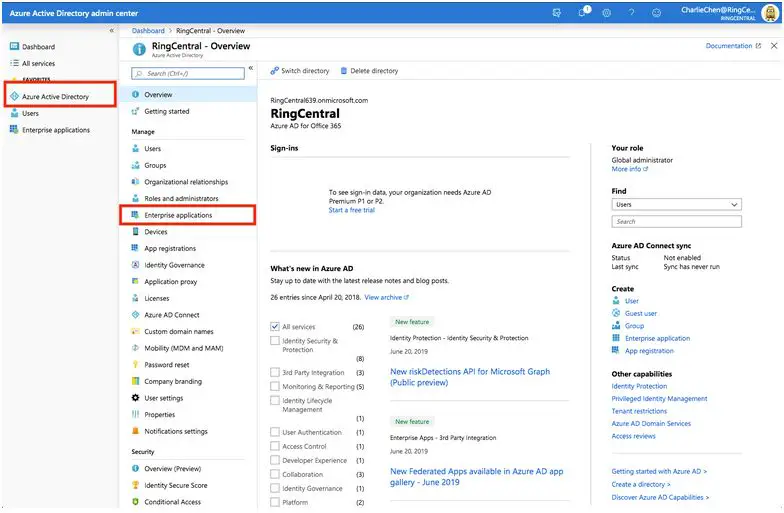The height and width of the screenshot is (513, 784).
Task: Click the Dashboard icon in left nav
Action: pos(14,46)
